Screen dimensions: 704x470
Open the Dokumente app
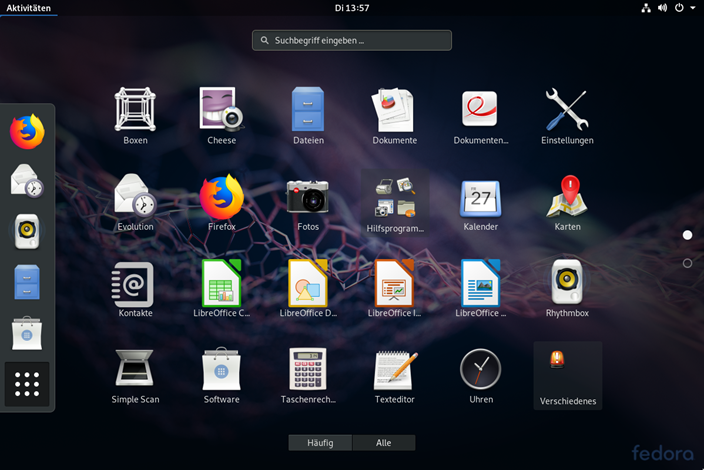(394, 116)
